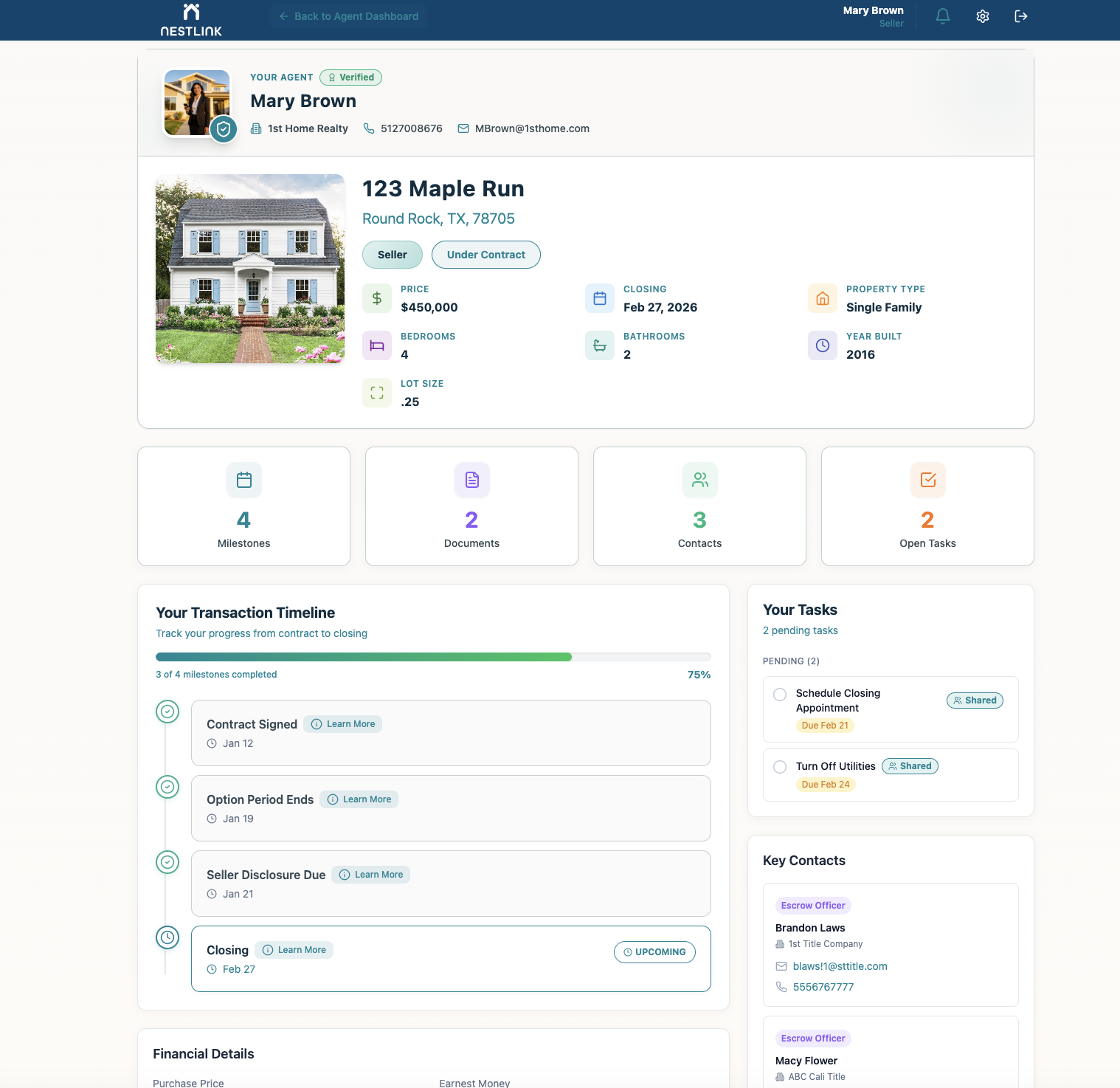Click Back to Agent Dashboard
The width and height of the screenshot is (1120, 1088).
(x=348, y=16)
